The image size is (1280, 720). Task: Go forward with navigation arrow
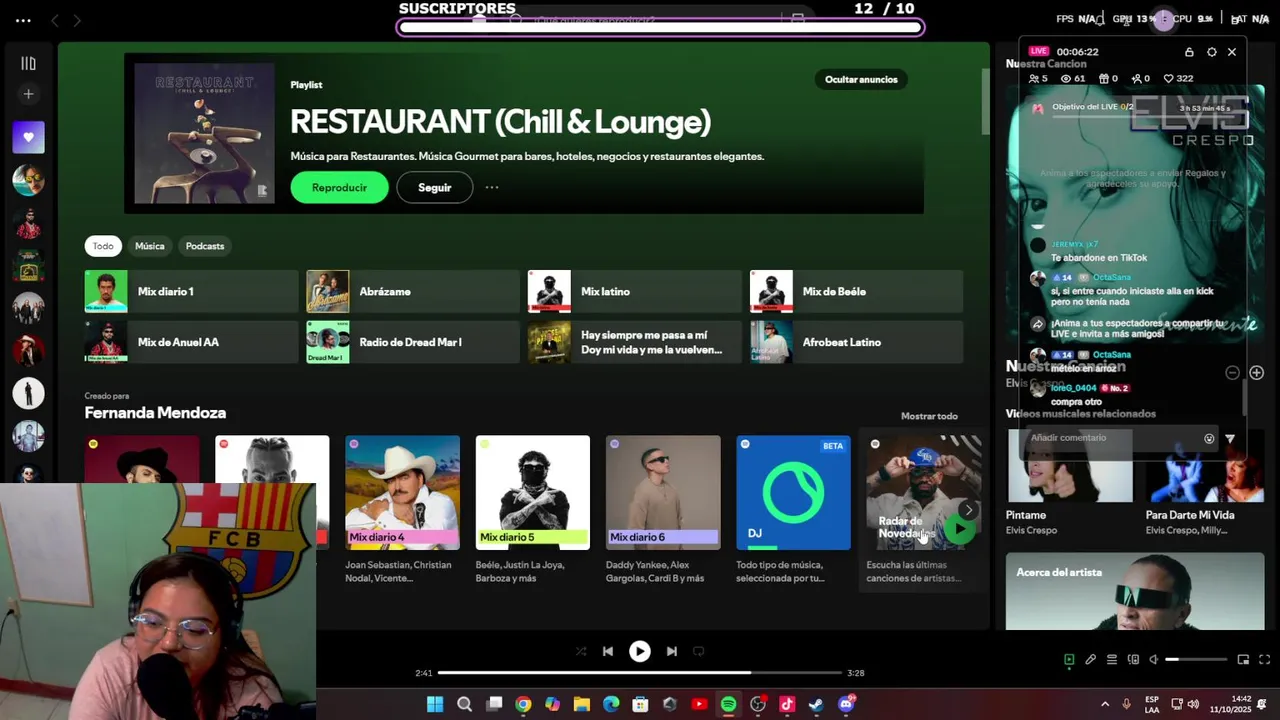(x=77, y=20)
